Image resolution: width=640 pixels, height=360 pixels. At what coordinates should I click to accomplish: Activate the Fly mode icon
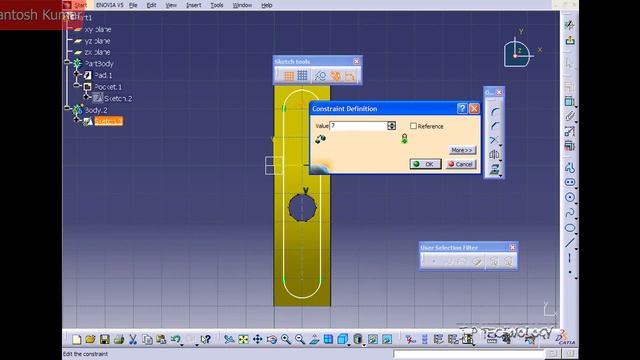point(229,339)
